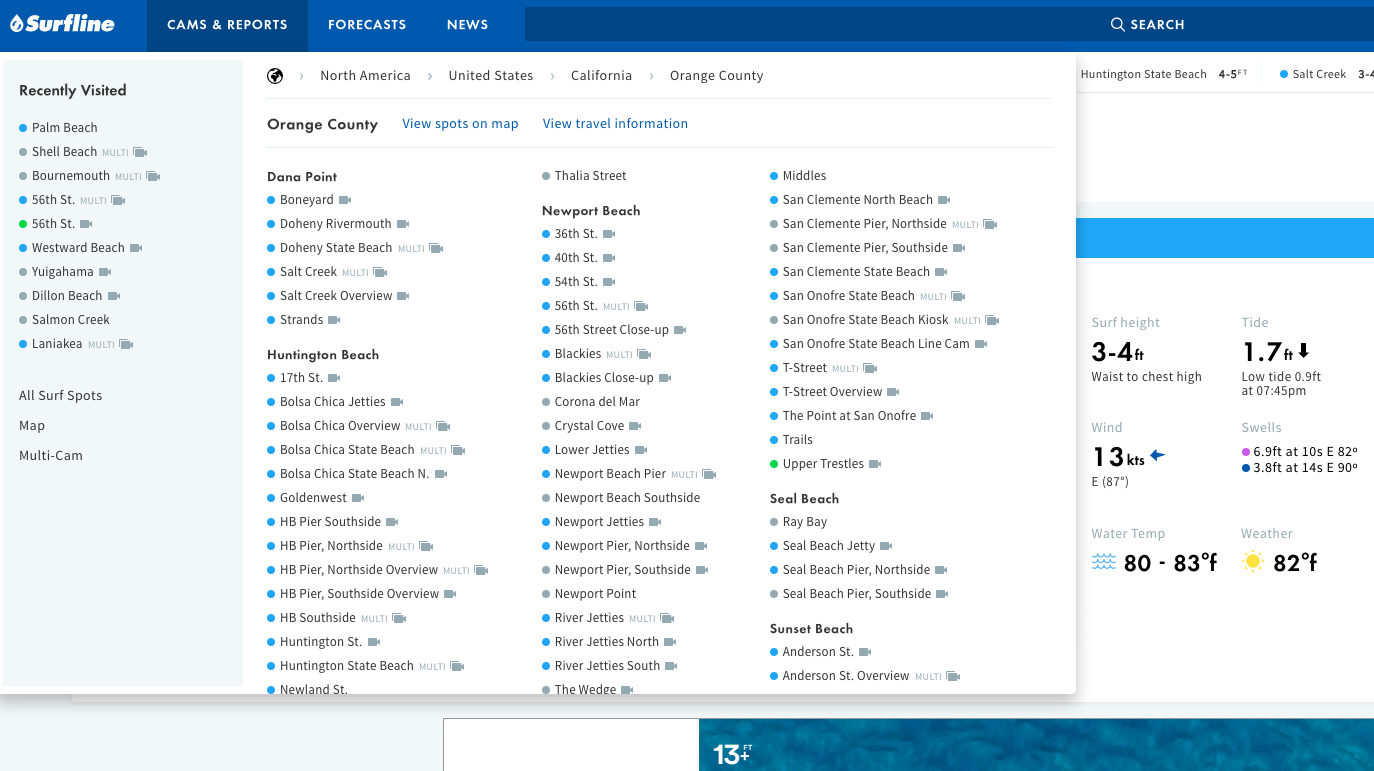Click camera icon beside River Jetties North

(x=670, y=642)
